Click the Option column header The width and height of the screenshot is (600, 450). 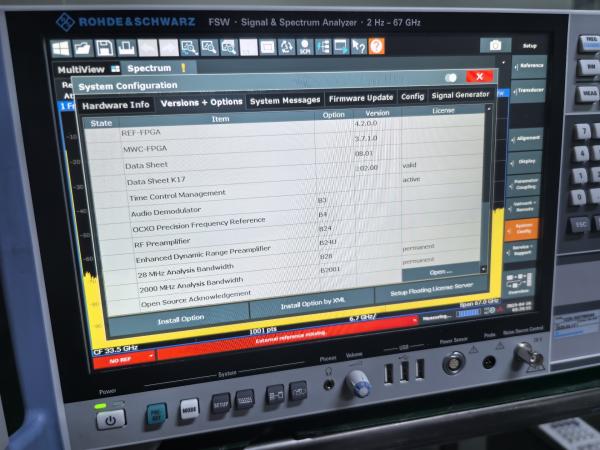coord(334,114)
